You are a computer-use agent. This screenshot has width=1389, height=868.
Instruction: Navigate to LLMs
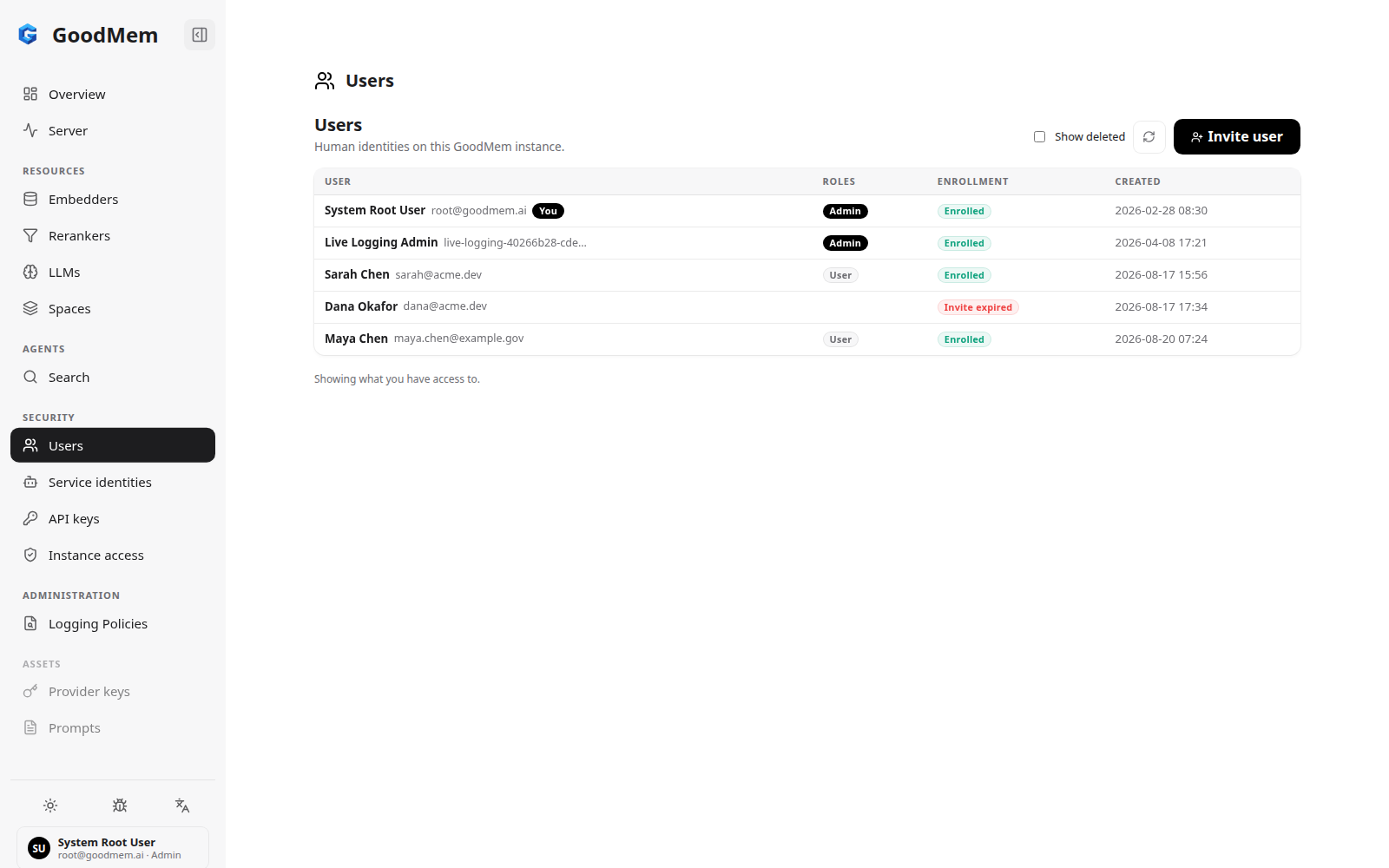click(113, 272)
